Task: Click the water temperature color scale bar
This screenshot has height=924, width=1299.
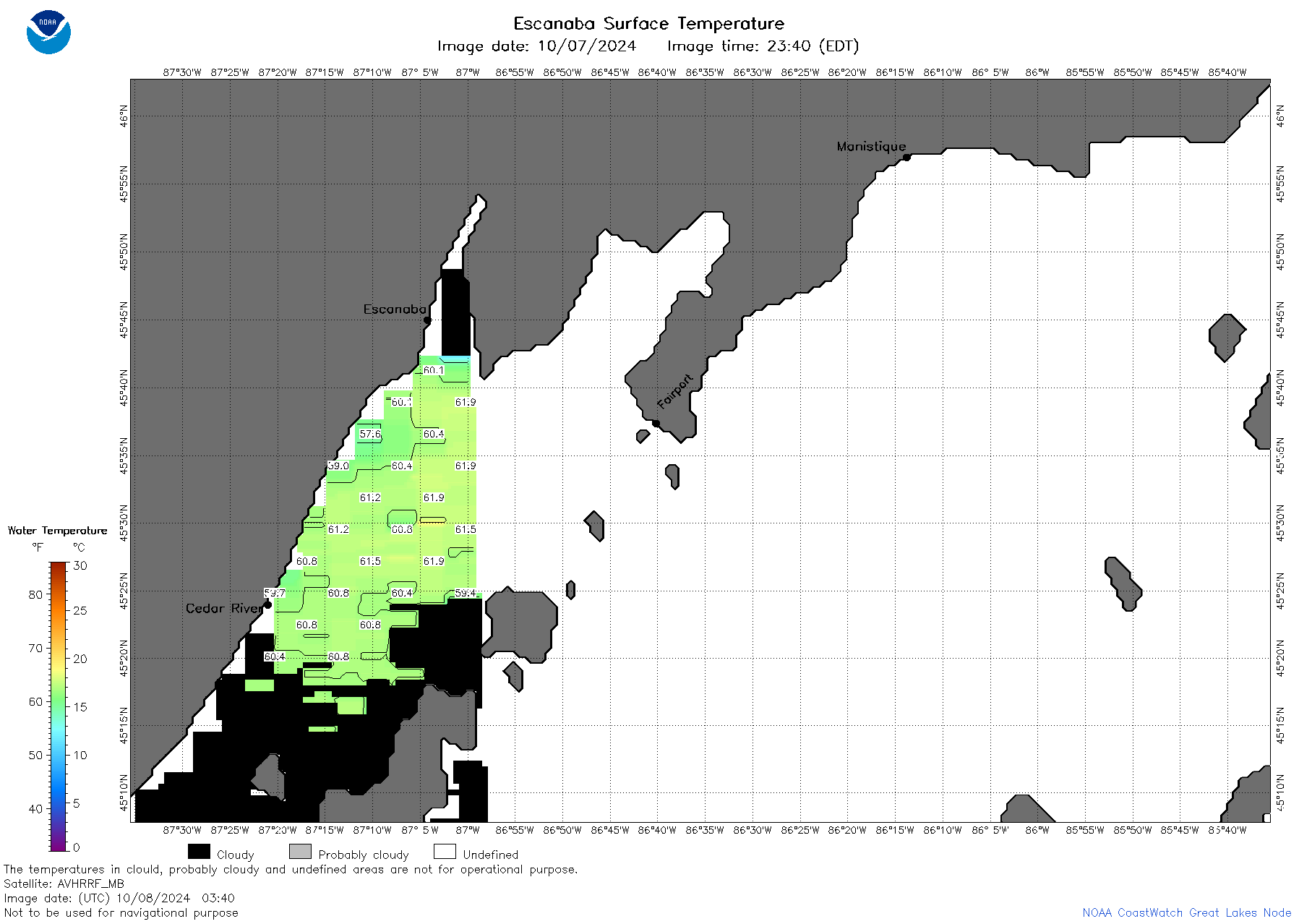Action: pos(58,706)
